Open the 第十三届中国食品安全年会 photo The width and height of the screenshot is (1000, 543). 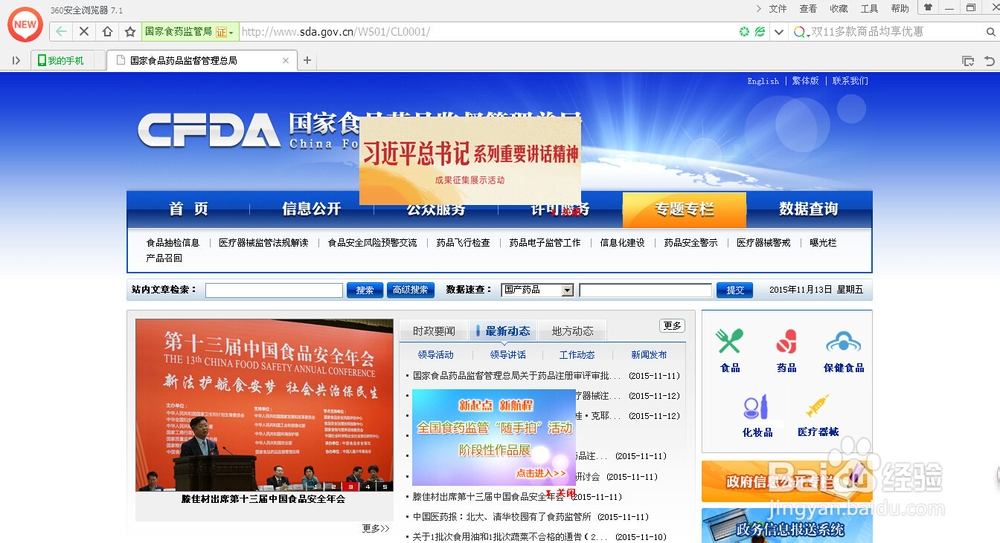coord(264,405)
